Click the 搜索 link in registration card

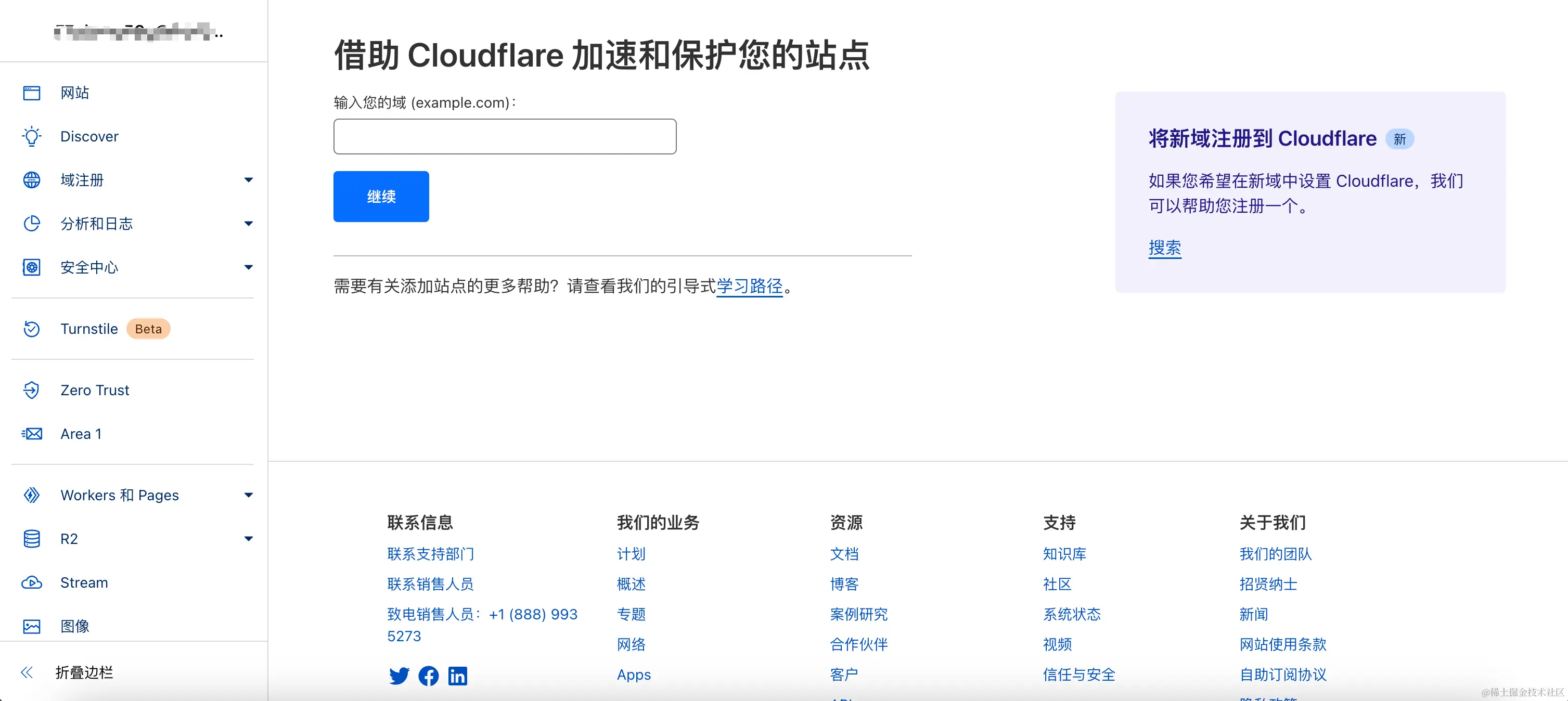click(1164, 248)
